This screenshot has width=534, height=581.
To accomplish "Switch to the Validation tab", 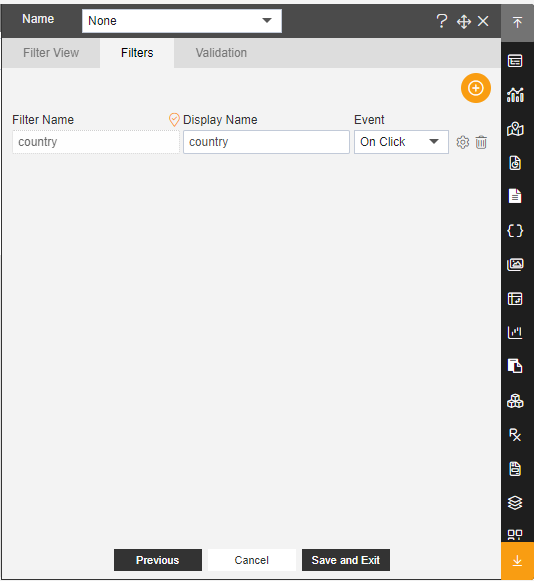I will point(221,53).
